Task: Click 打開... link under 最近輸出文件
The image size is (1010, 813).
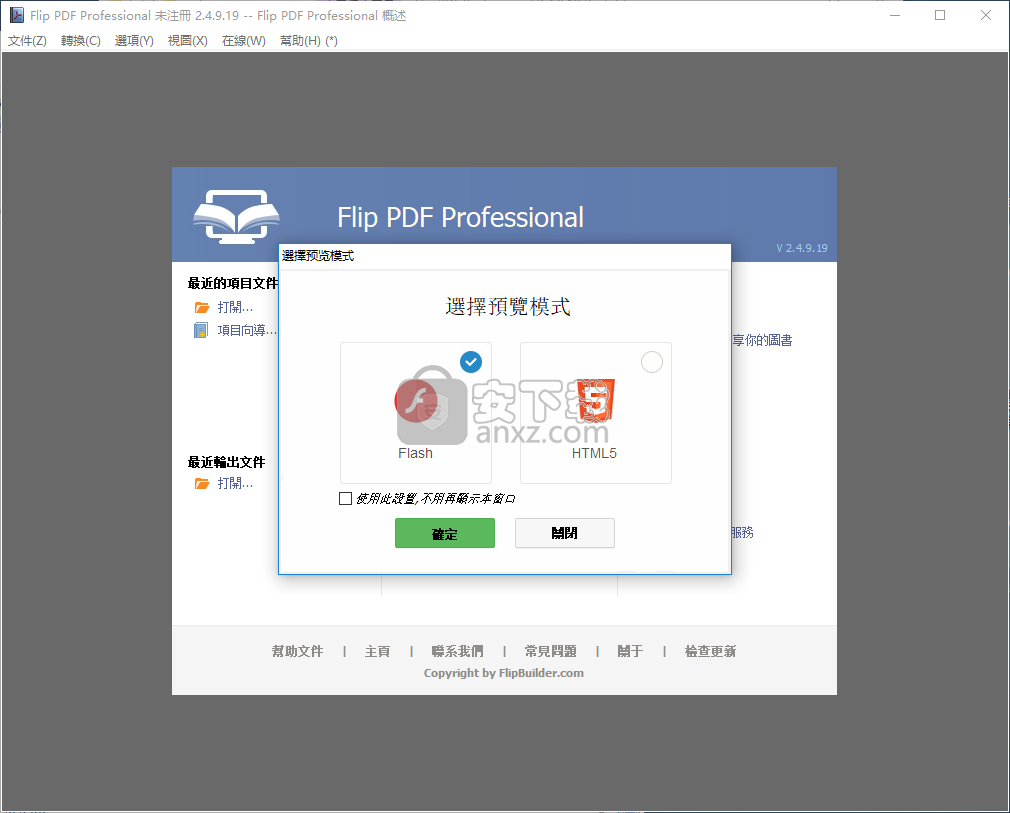Action: point(235,483)
